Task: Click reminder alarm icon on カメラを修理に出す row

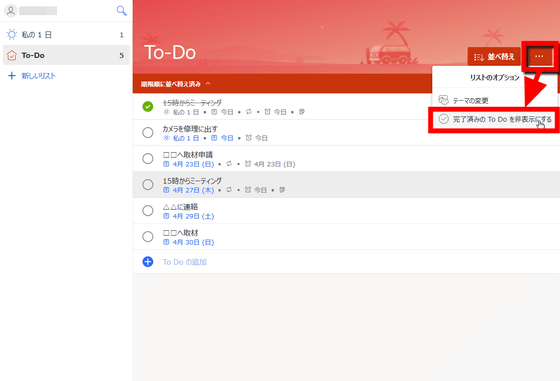Action: pos(249,138)
